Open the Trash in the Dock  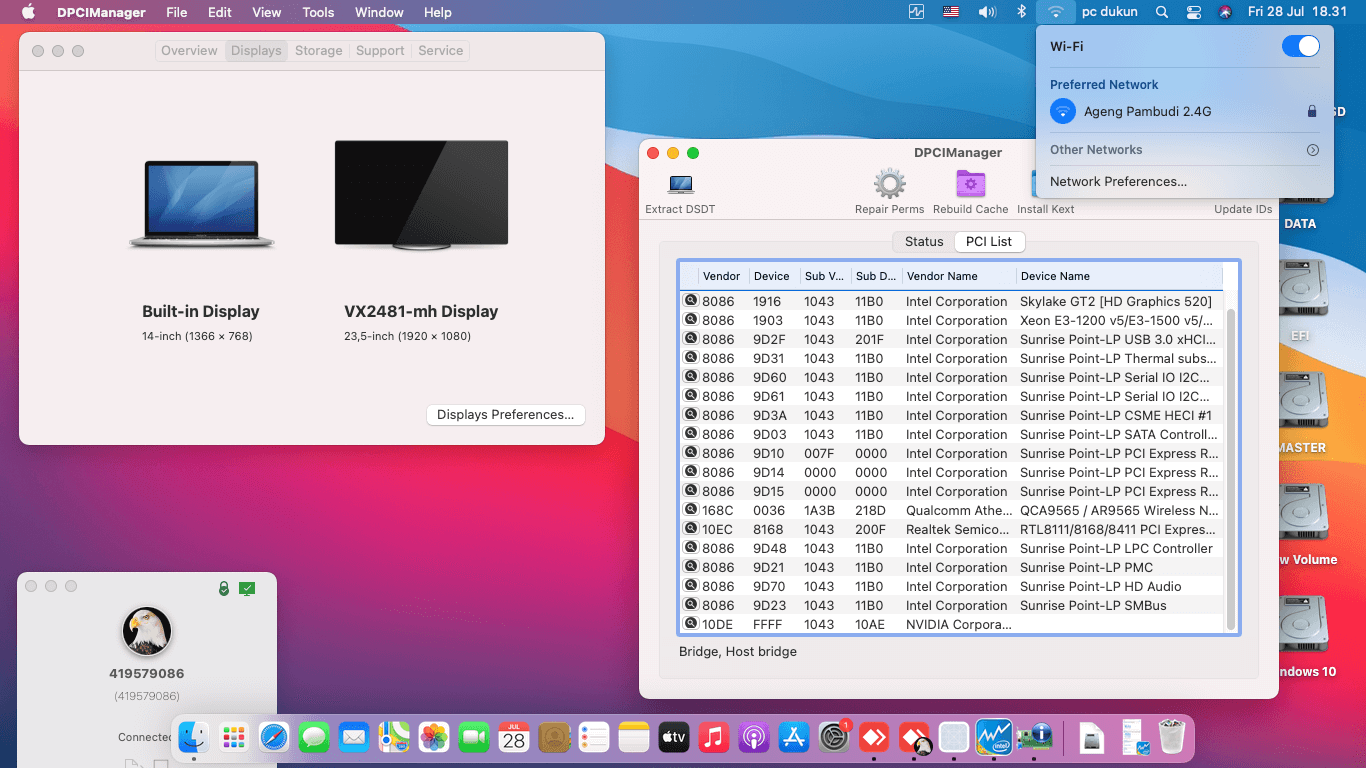(1172, 738)
